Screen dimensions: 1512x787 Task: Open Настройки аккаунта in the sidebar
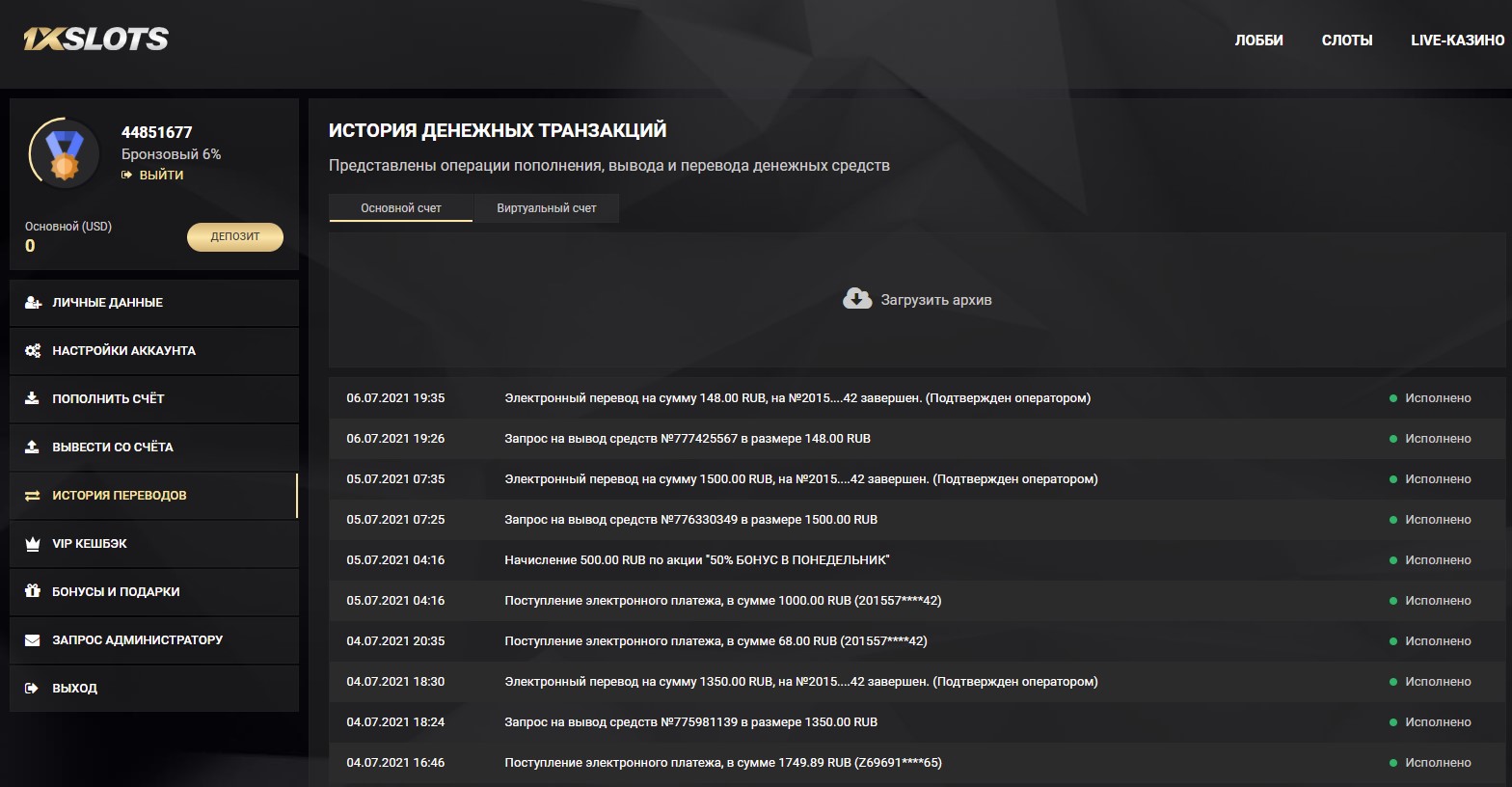tap(154, 350)
